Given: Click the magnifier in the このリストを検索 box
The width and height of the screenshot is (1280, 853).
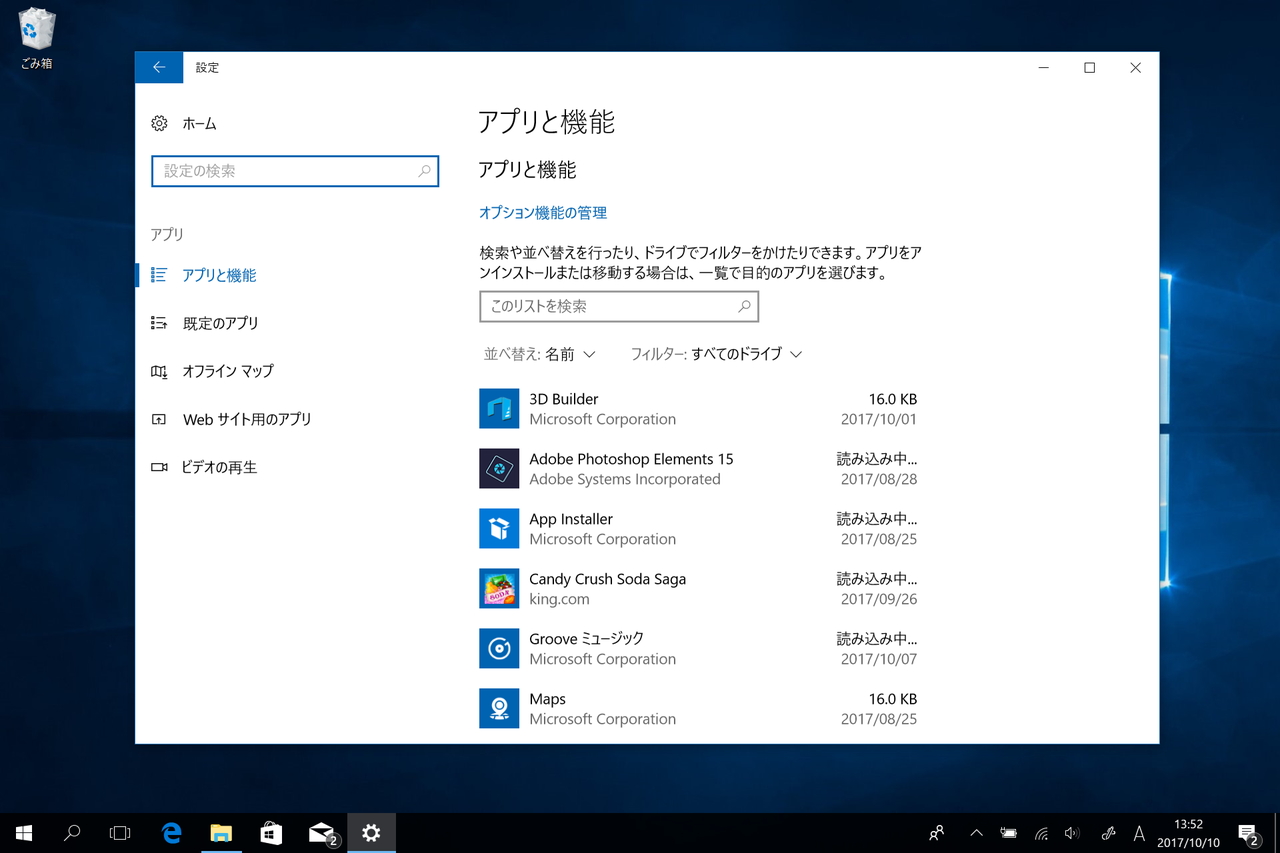Looking at the screenshot, I should [x=744, y=307].
